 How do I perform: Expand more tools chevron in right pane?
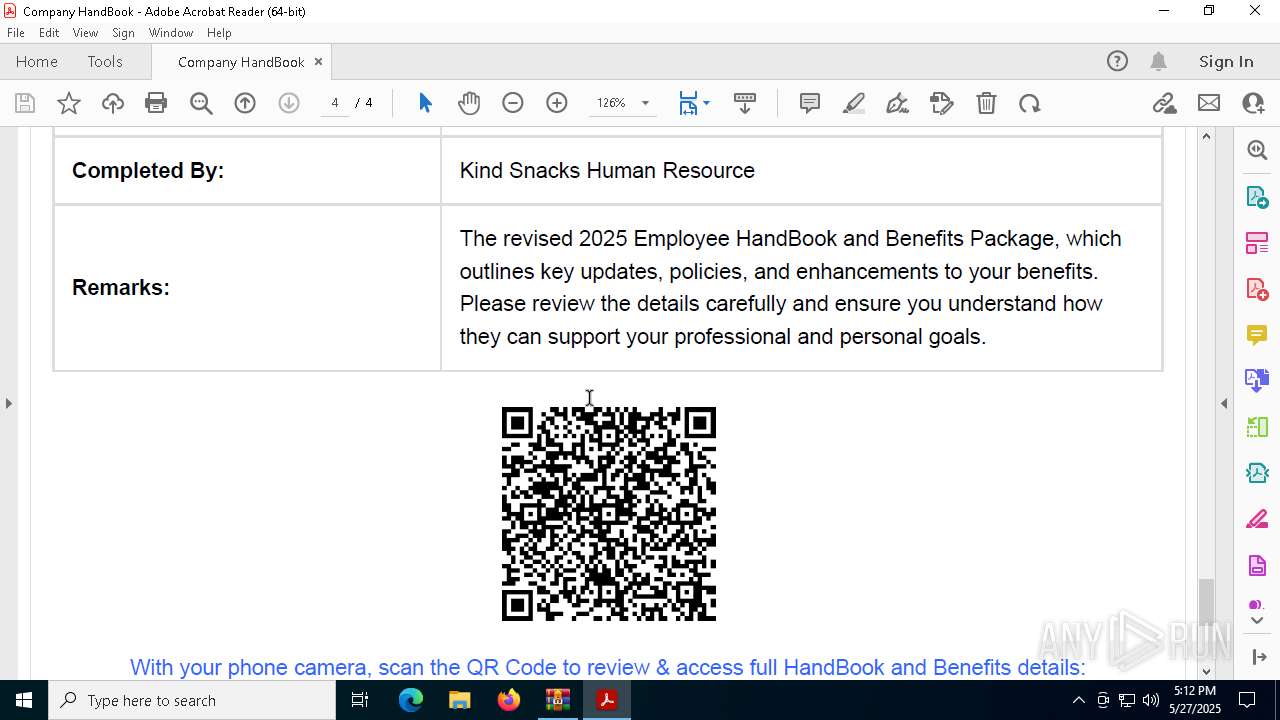1257,621
